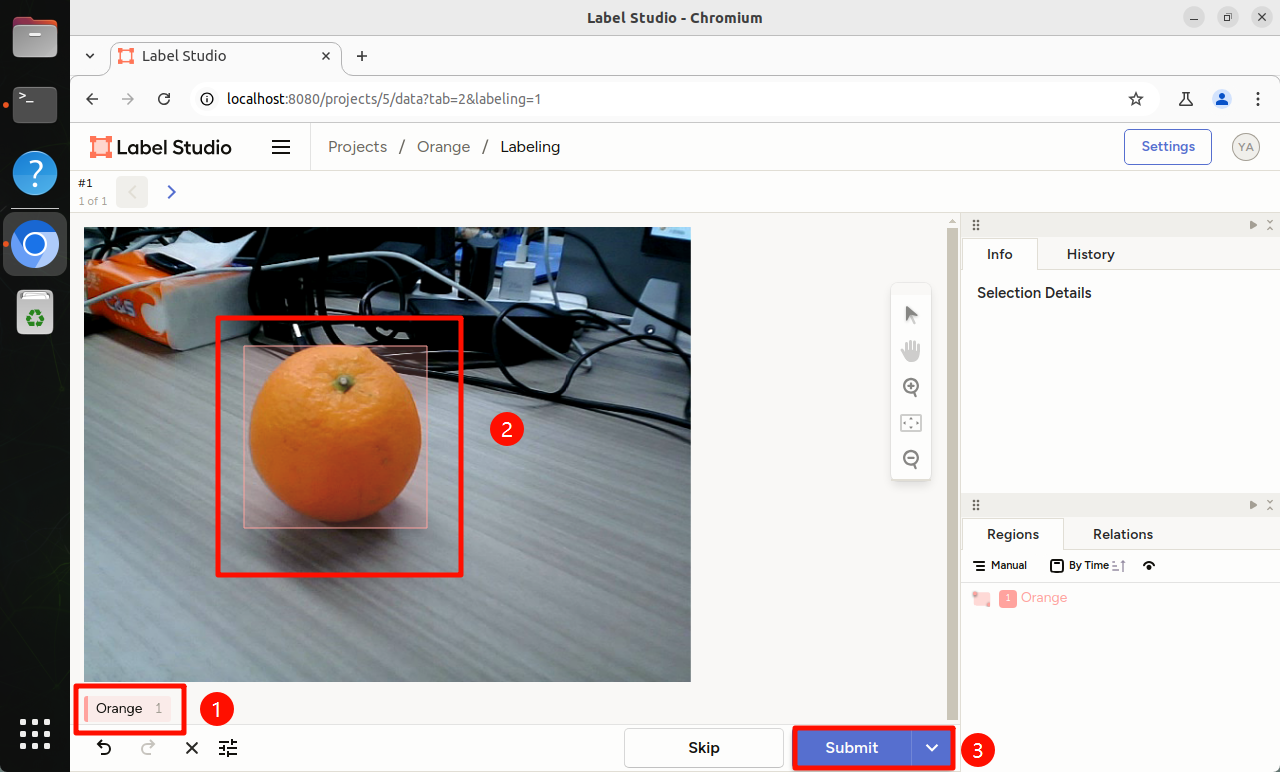
Task: Toggle visibility of all regions eye icon
Action: [1149, 566]
